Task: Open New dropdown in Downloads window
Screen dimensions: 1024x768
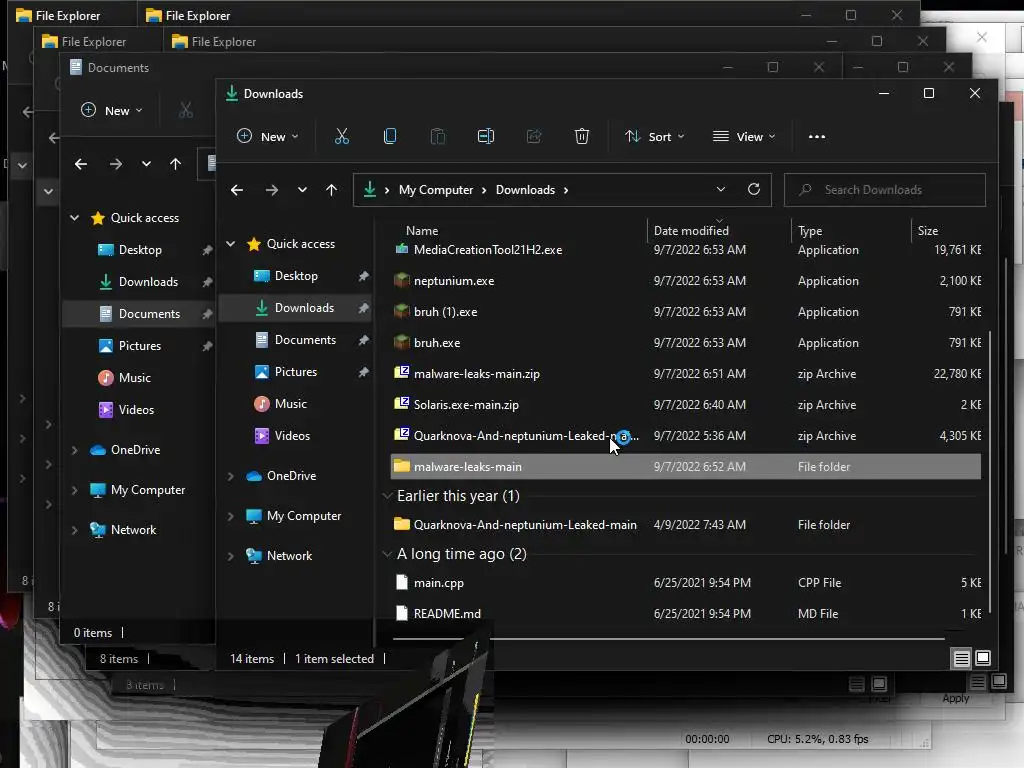Action: click(267, 136)
